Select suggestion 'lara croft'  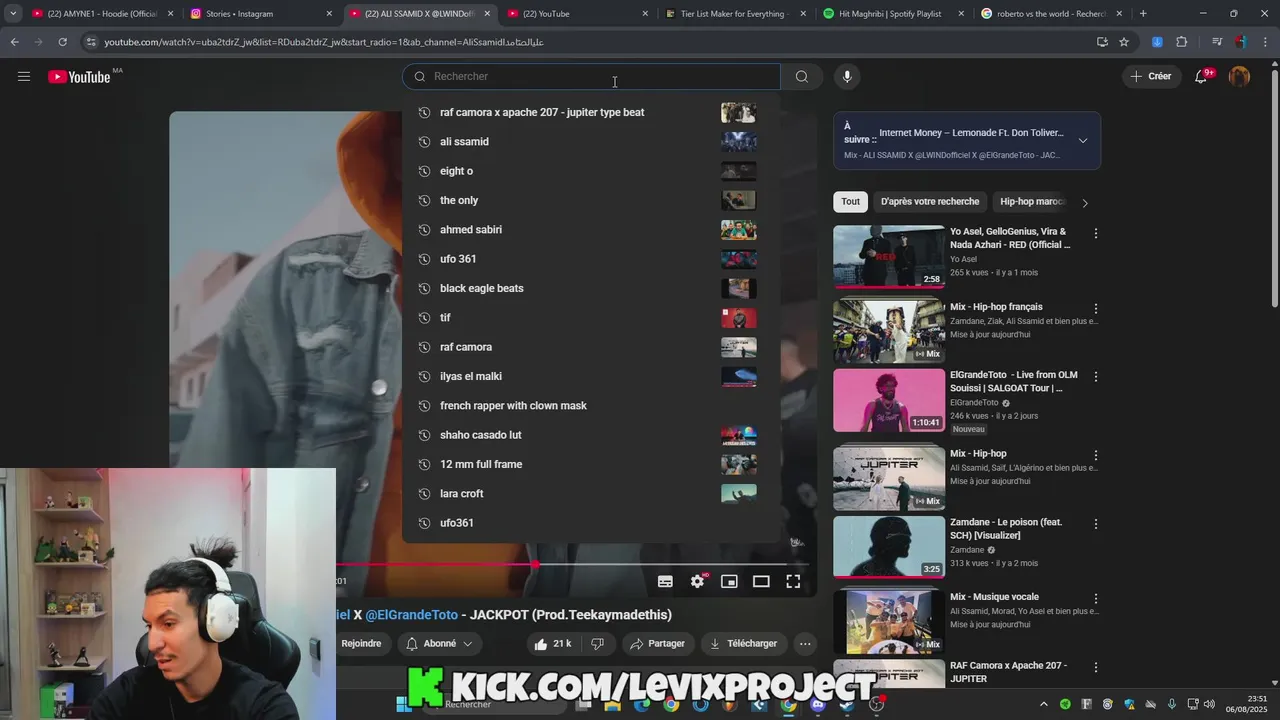591,493
